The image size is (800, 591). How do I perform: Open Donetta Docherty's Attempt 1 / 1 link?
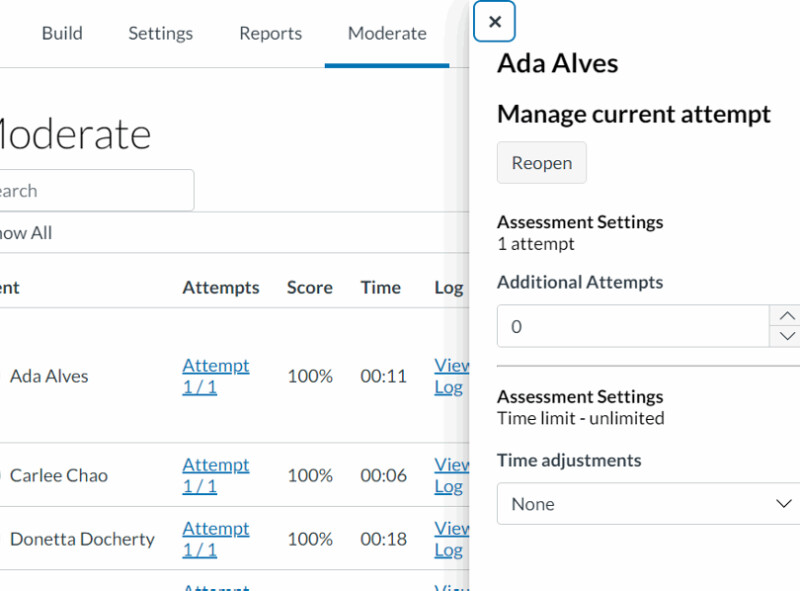coord(215,539)
